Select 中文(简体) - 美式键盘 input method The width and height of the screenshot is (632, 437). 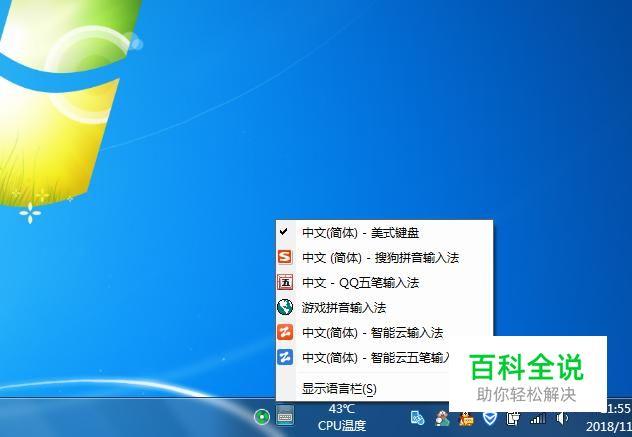point(384,233)
